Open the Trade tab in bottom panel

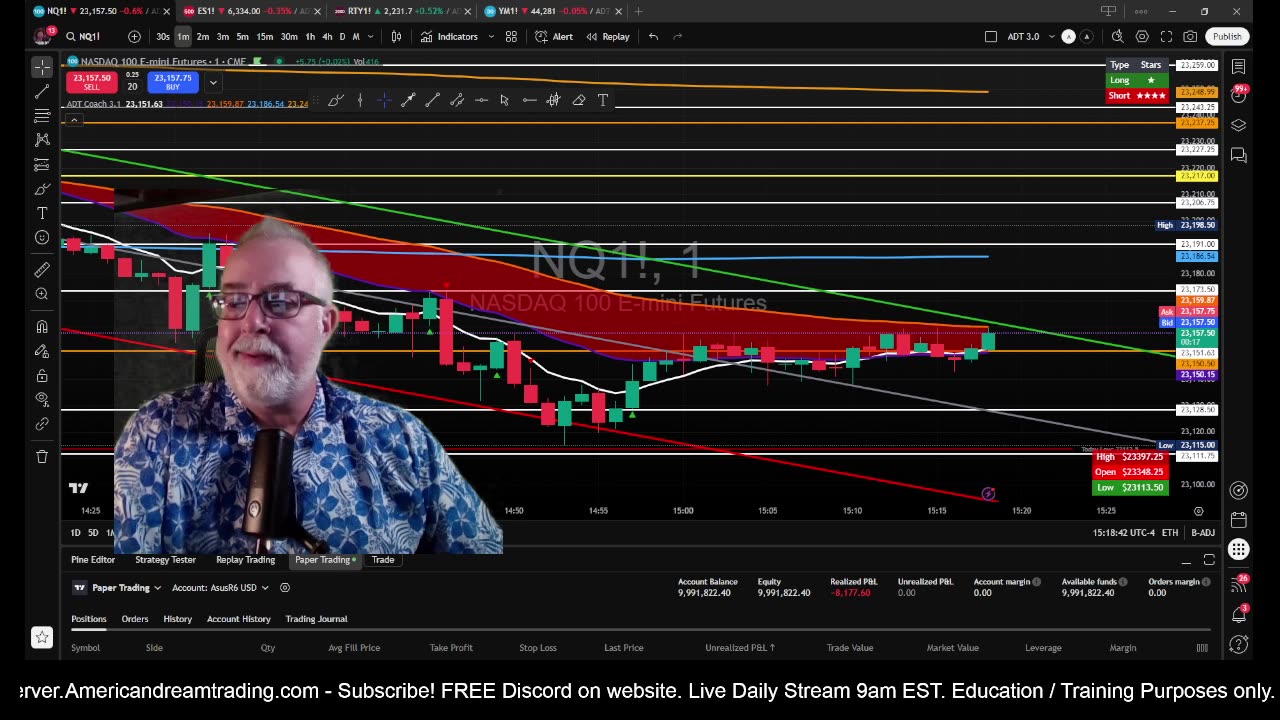[383, 560]
